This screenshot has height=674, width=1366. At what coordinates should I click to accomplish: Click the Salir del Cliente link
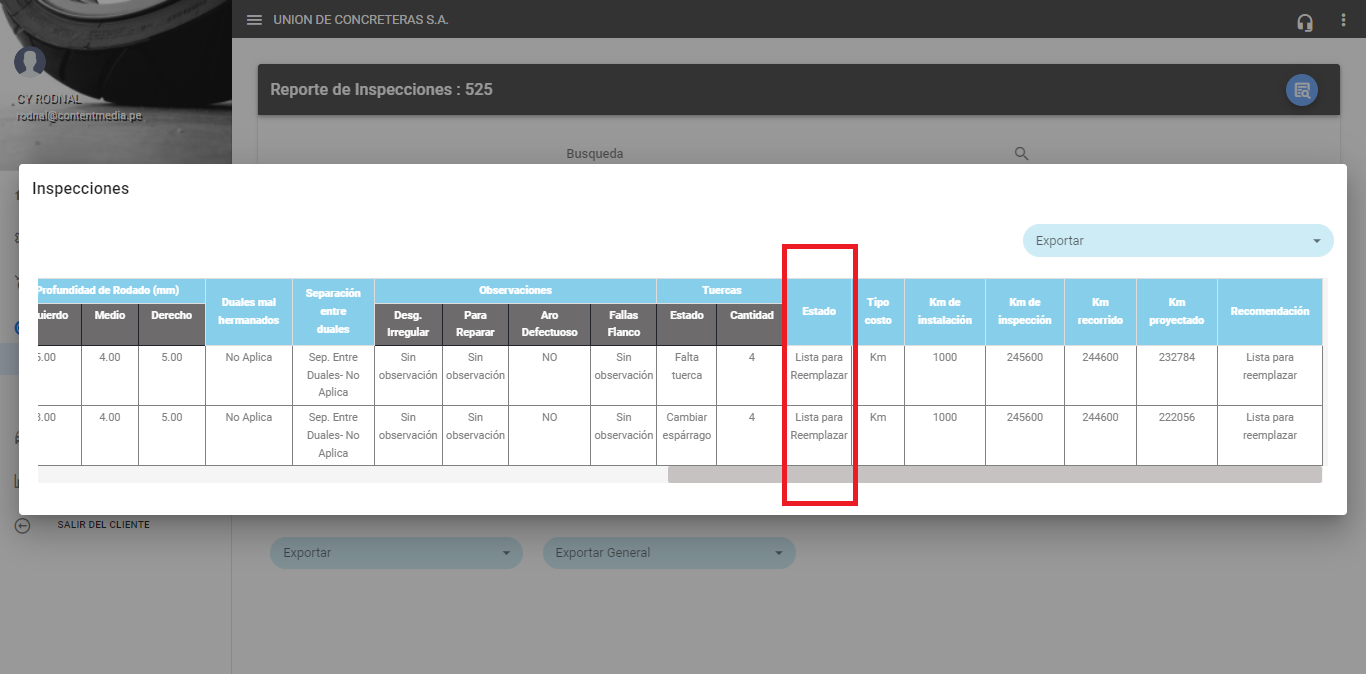[103, 525]
